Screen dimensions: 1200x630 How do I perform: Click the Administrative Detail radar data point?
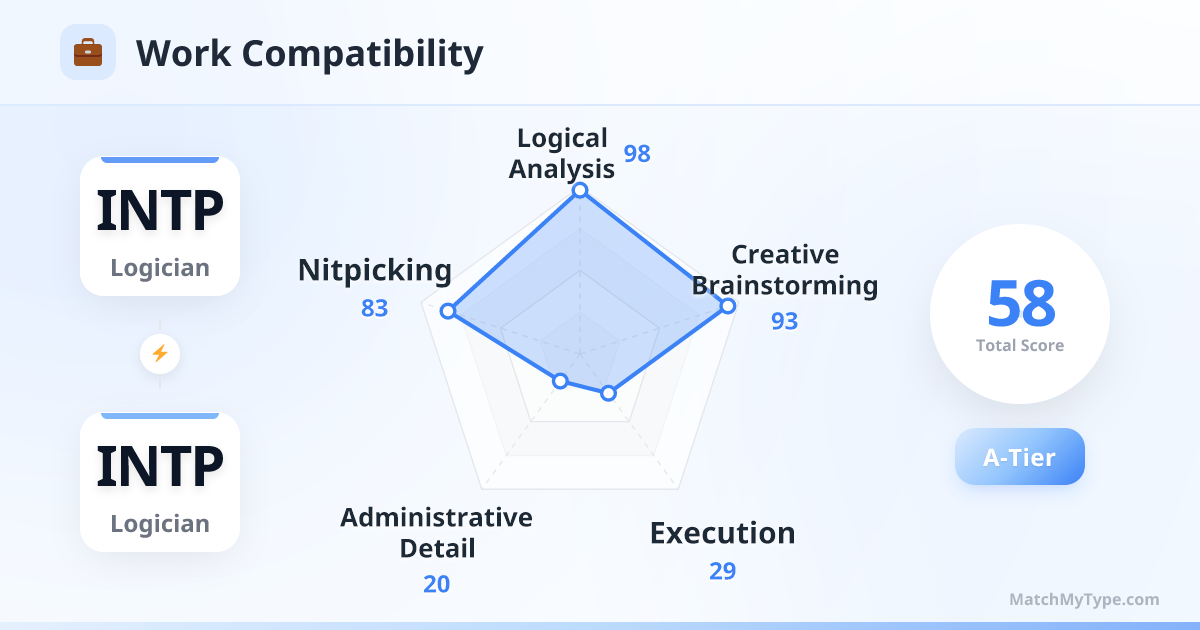(x=560, y=381)
